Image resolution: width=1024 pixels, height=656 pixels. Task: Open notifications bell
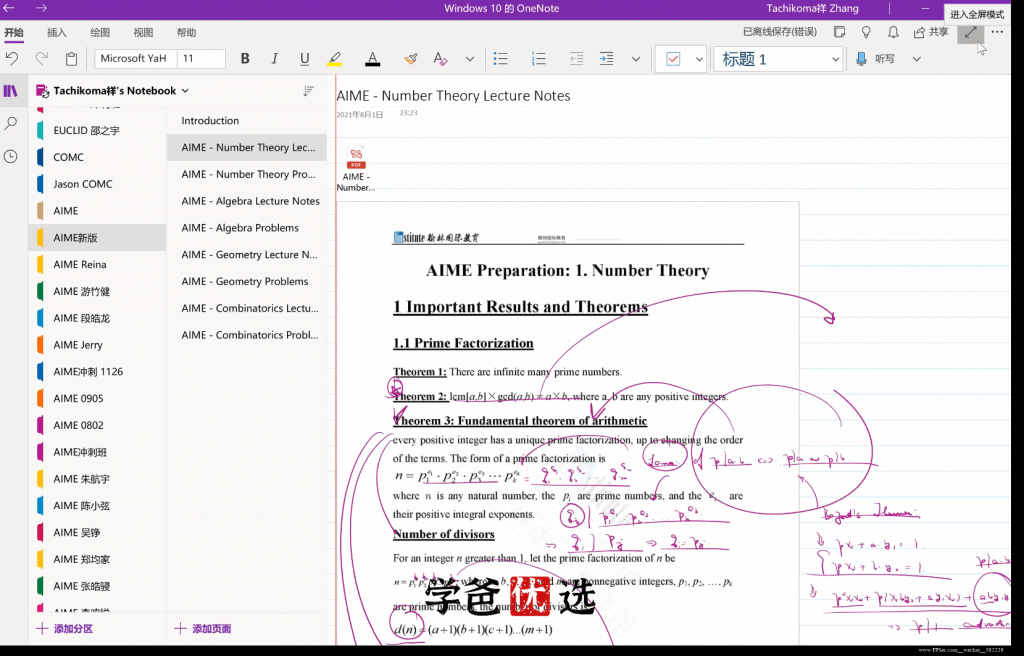pyautogui.click(x=893, y=32)
